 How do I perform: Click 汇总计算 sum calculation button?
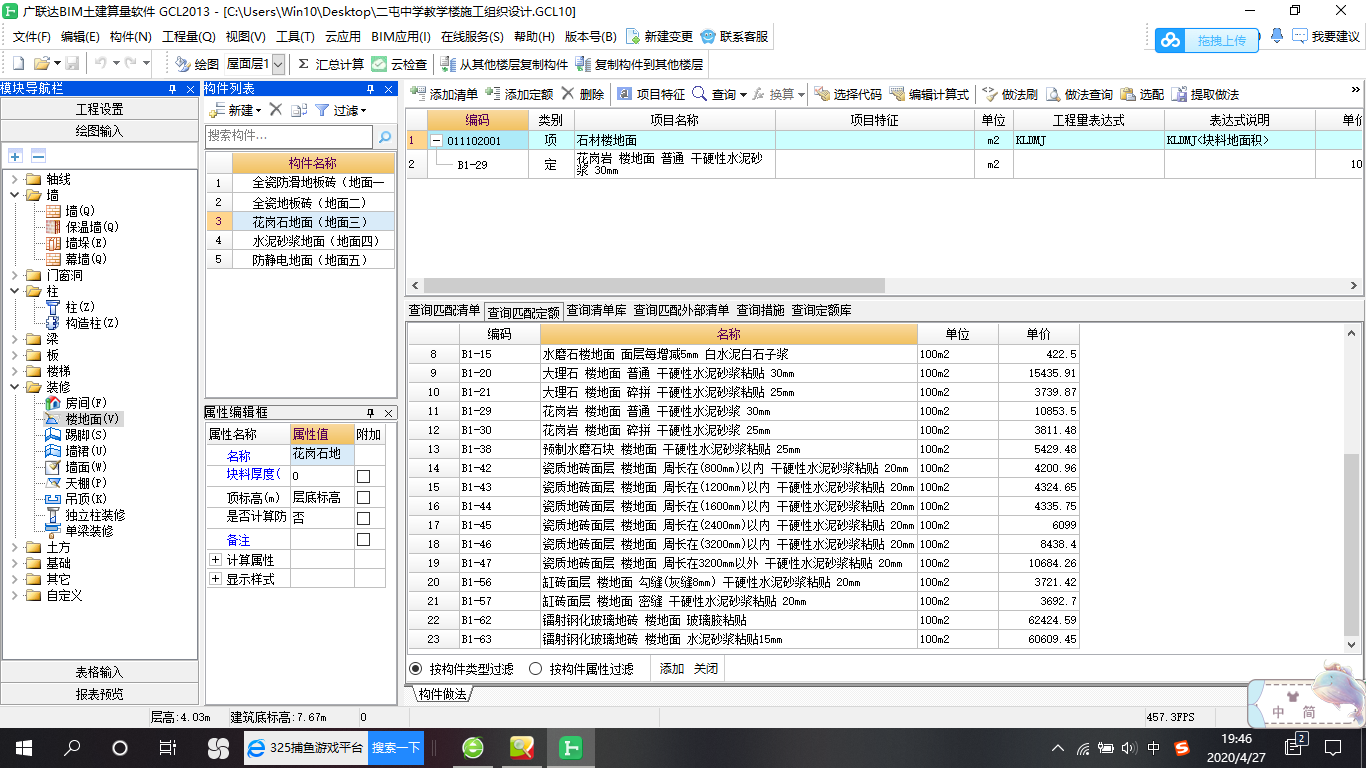click(x=331, y=64)
